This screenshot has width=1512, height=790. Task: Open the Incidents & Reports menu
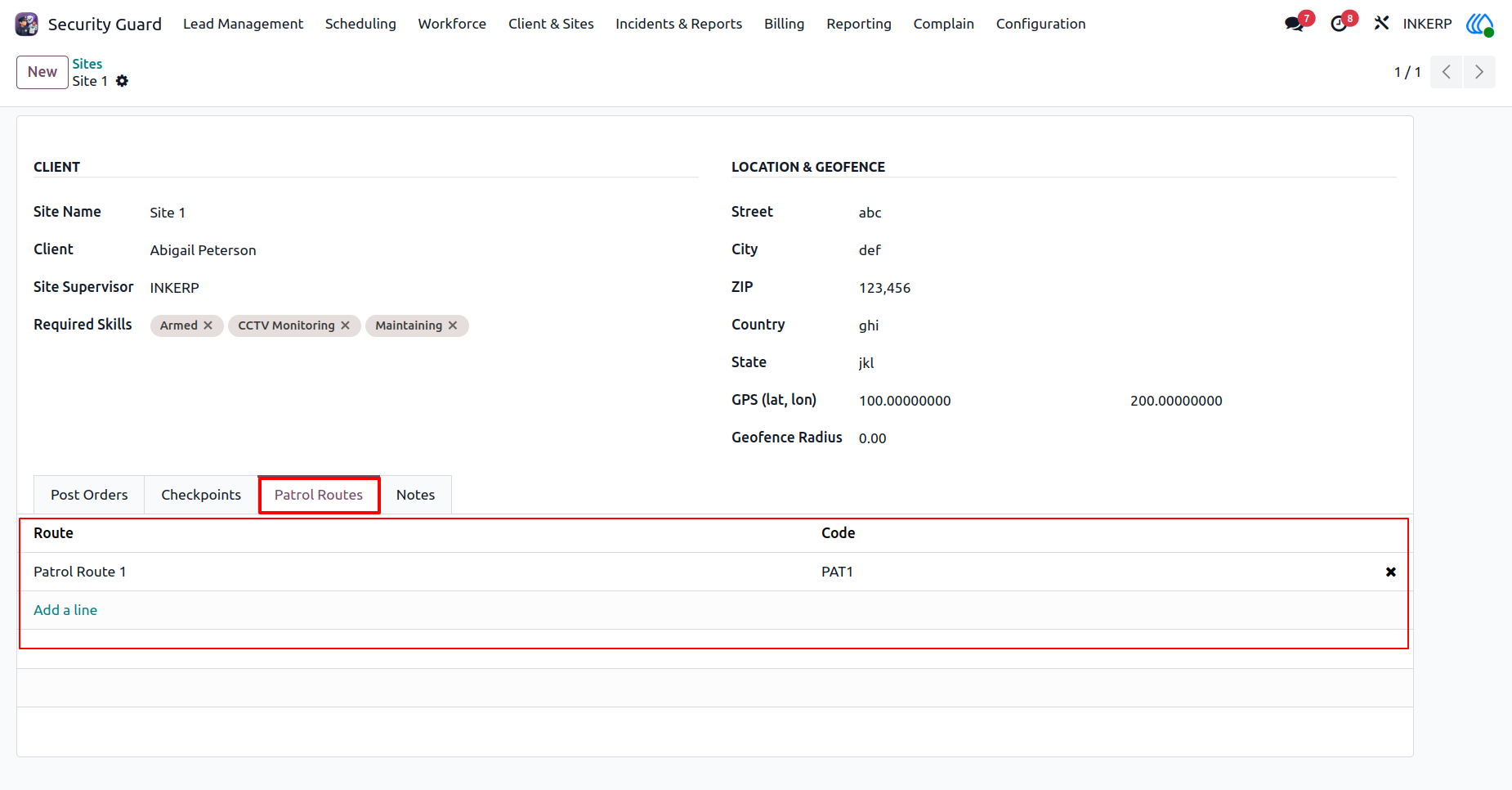point(678,24)
